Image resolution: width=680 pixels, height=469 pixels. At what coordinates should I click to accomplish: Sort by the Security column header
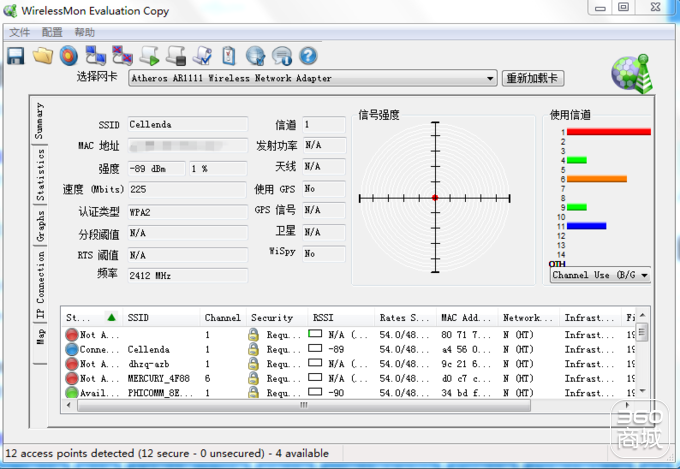tap(277, 318)
